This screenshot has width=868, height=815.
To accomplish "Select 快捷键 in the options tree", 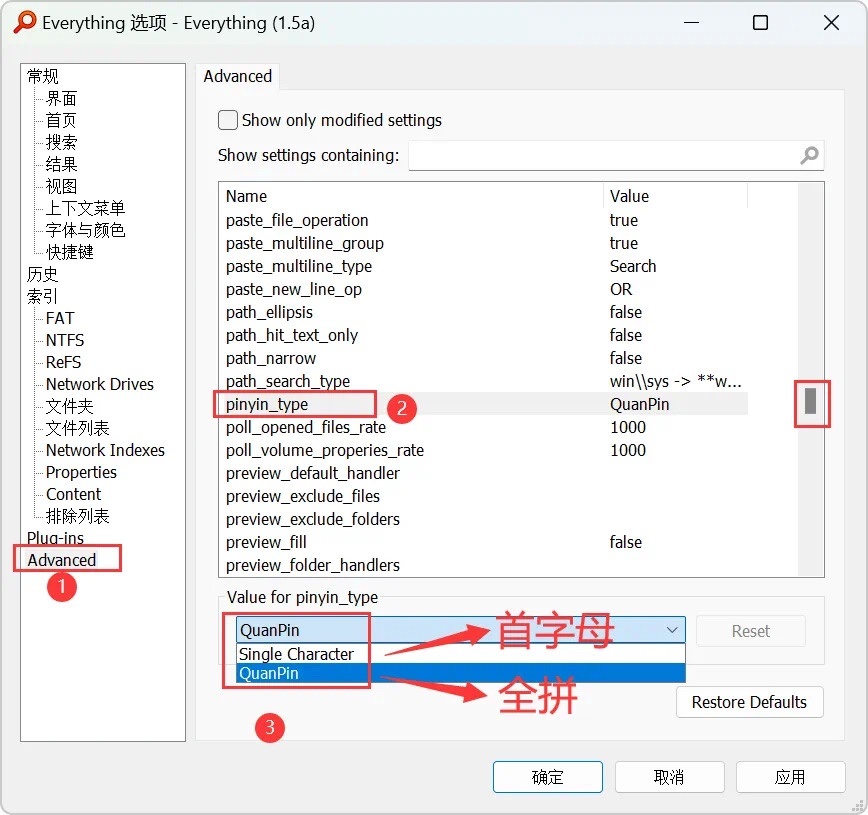I will [x=69, y=252].
